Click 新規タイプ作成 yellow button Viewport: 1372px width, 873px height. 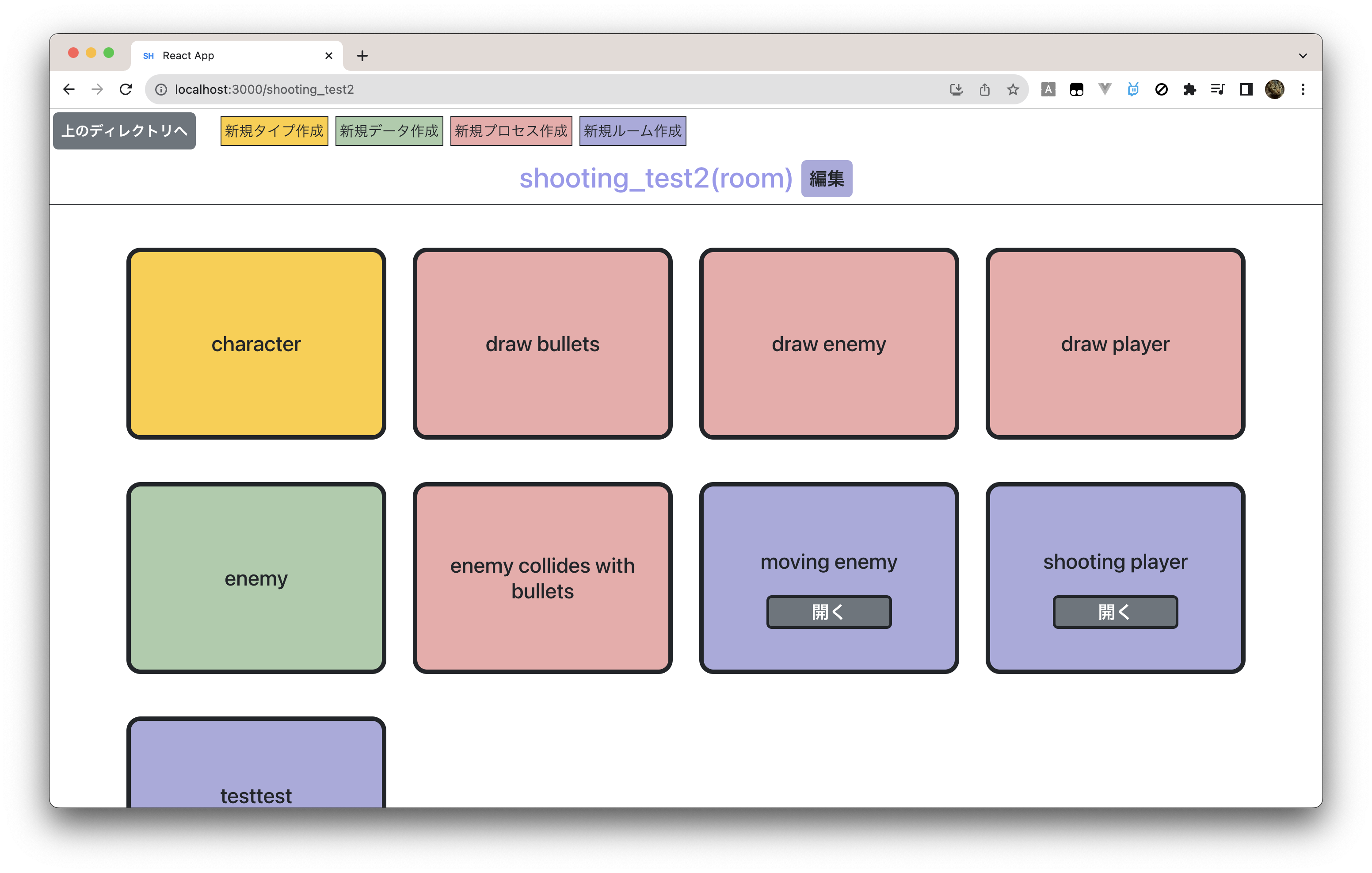274,131
